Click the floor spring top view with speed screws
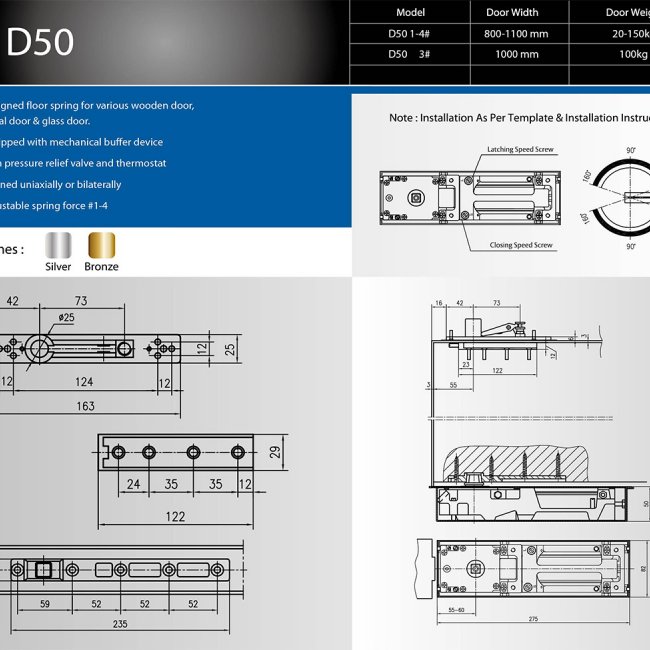 (465, 197)
